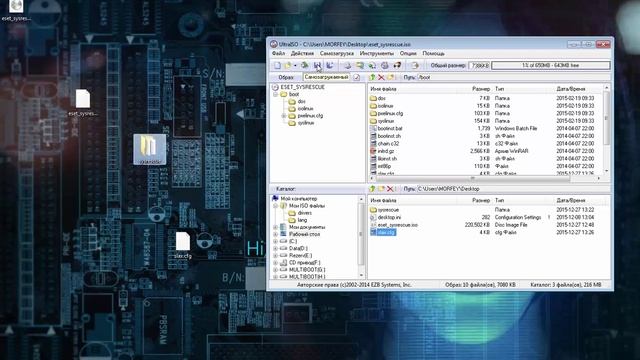
Task: Expand the Rezerv(E:) drive node
Action: tap(276, 256)
